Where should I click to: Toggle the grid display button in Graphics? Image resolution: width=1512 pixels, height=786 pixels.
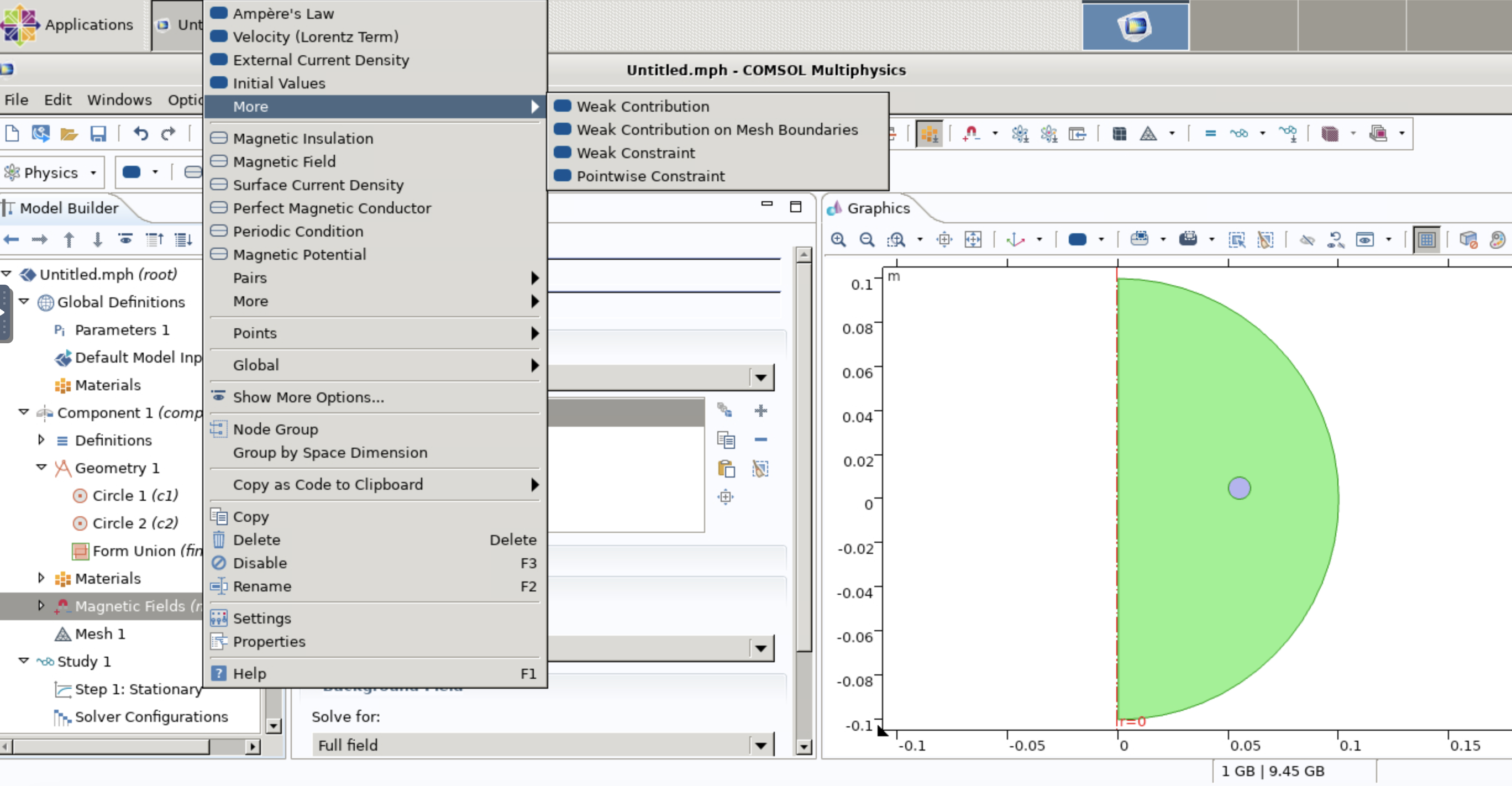pos(1426,239)
